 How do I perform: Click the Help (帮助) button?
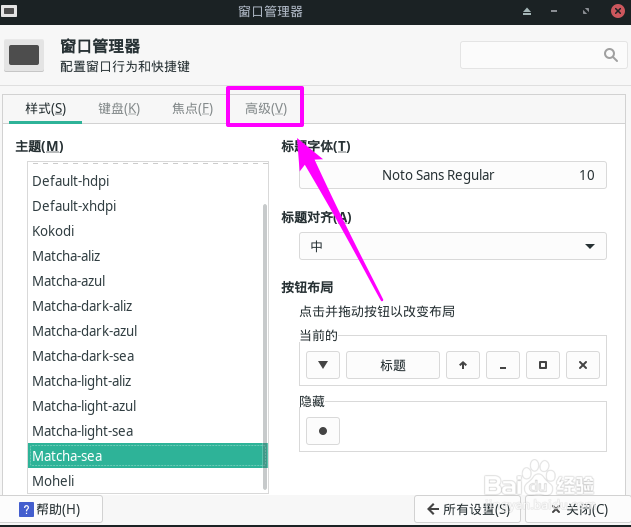point(50,509)
